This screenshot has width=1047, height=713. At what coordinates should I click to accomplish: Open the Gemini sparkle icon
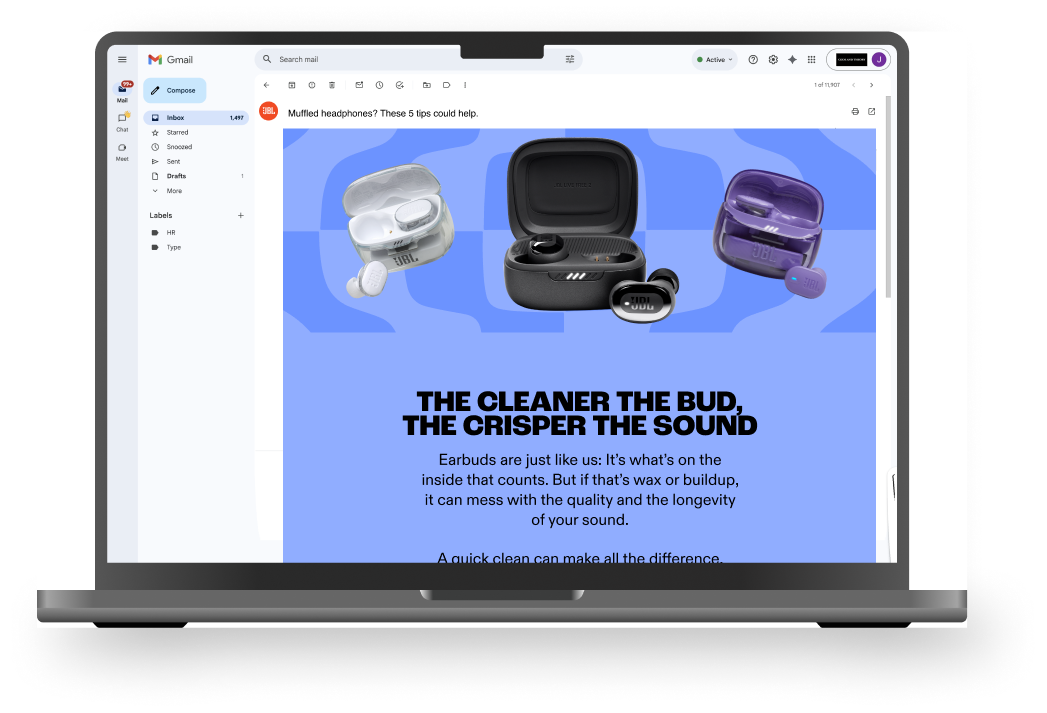(x=793, y=59)
